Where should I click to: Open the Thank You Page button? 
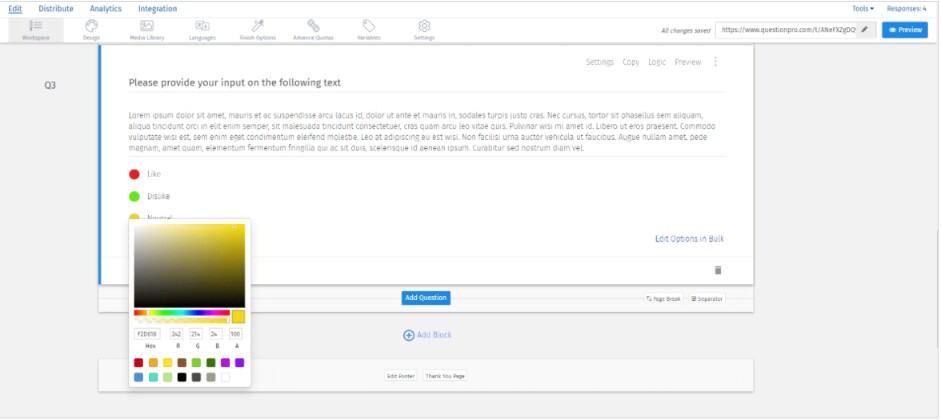pos(445,376)
